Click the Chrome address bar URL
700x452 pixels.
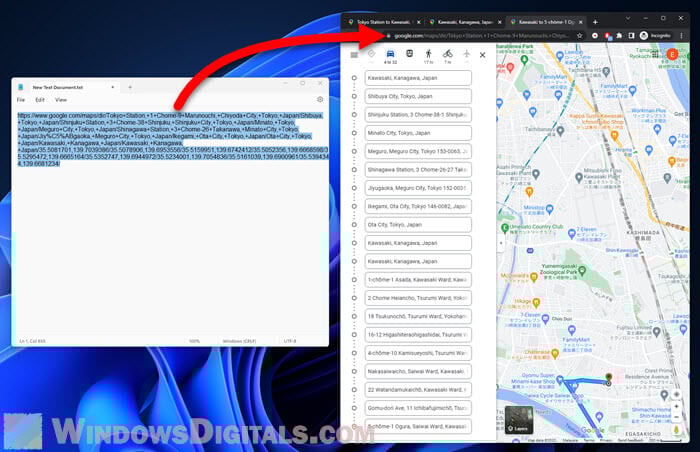[x=481, y=35]
